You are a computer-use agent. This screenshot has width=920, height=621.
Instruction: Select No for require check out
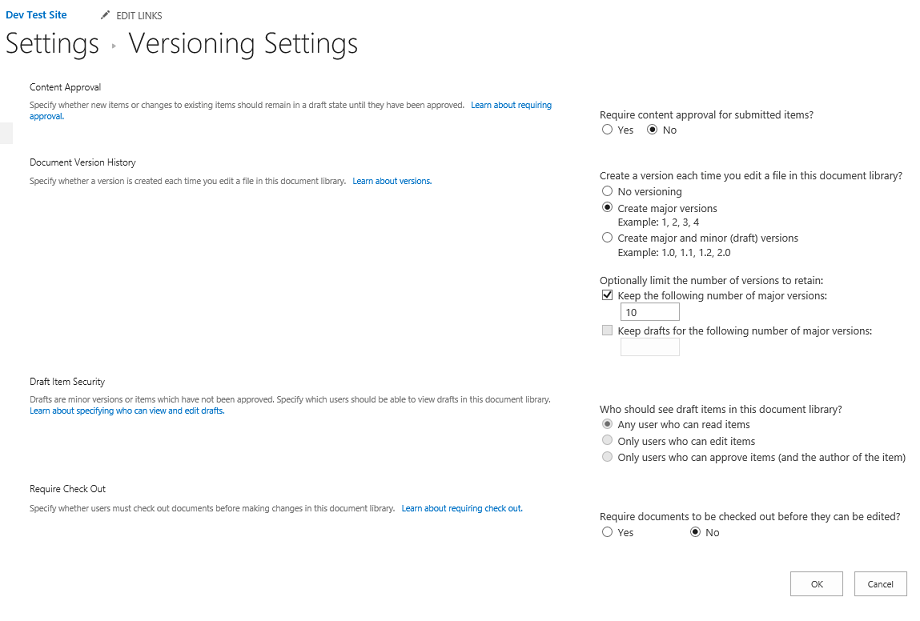click(695, 533)
